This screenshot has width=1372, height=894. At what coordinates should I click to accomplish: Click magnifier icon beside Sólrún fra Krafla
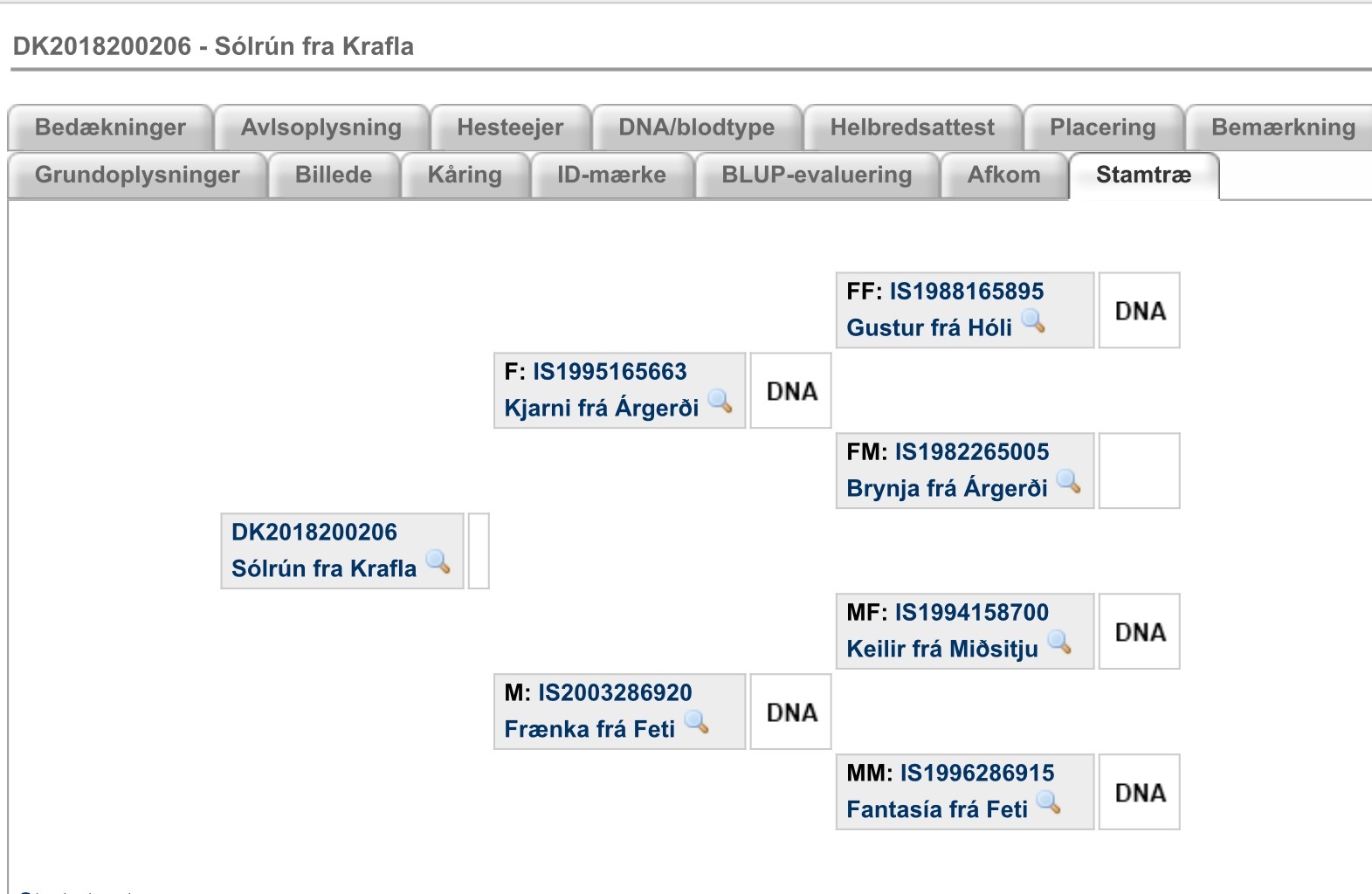click(438, 562)
